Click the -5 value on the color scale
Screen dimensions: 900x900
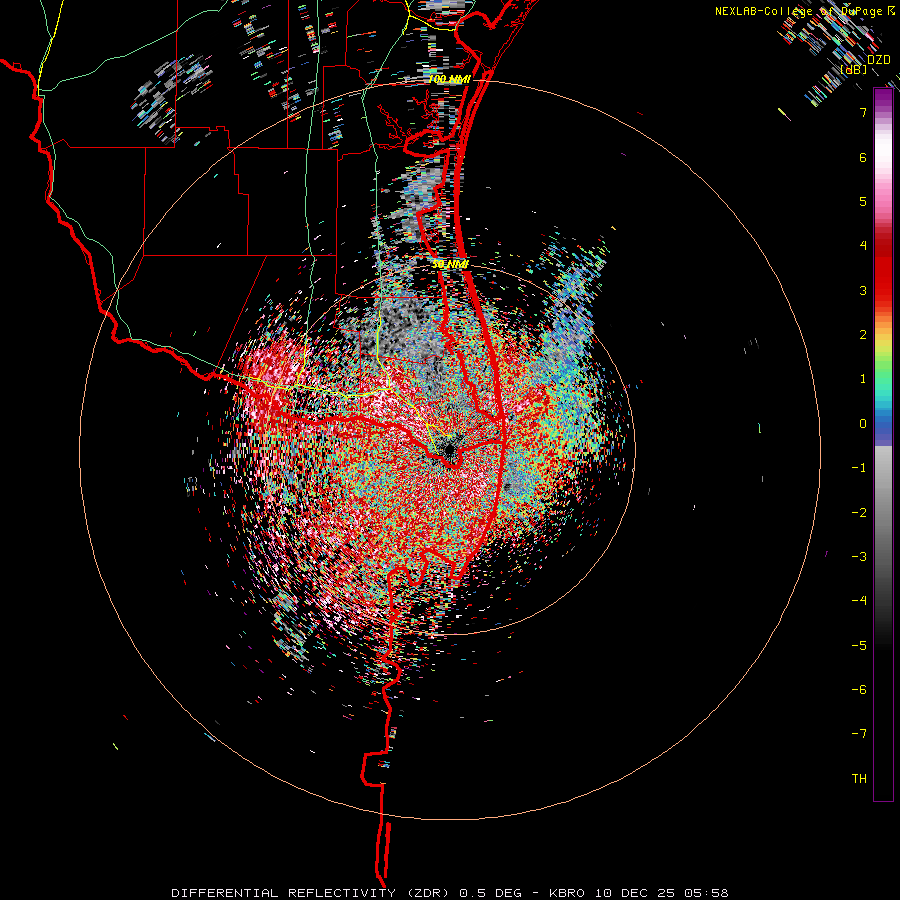pos(859,646)
